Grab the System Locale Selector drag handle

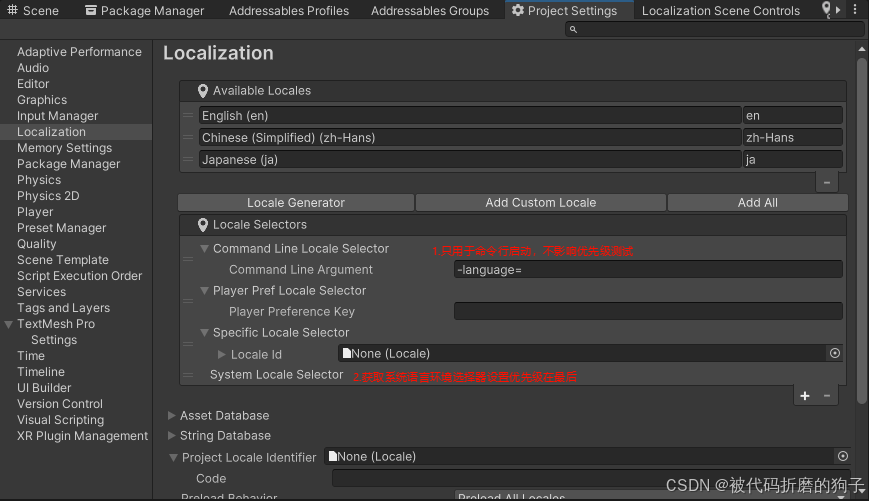coord(188,375)
